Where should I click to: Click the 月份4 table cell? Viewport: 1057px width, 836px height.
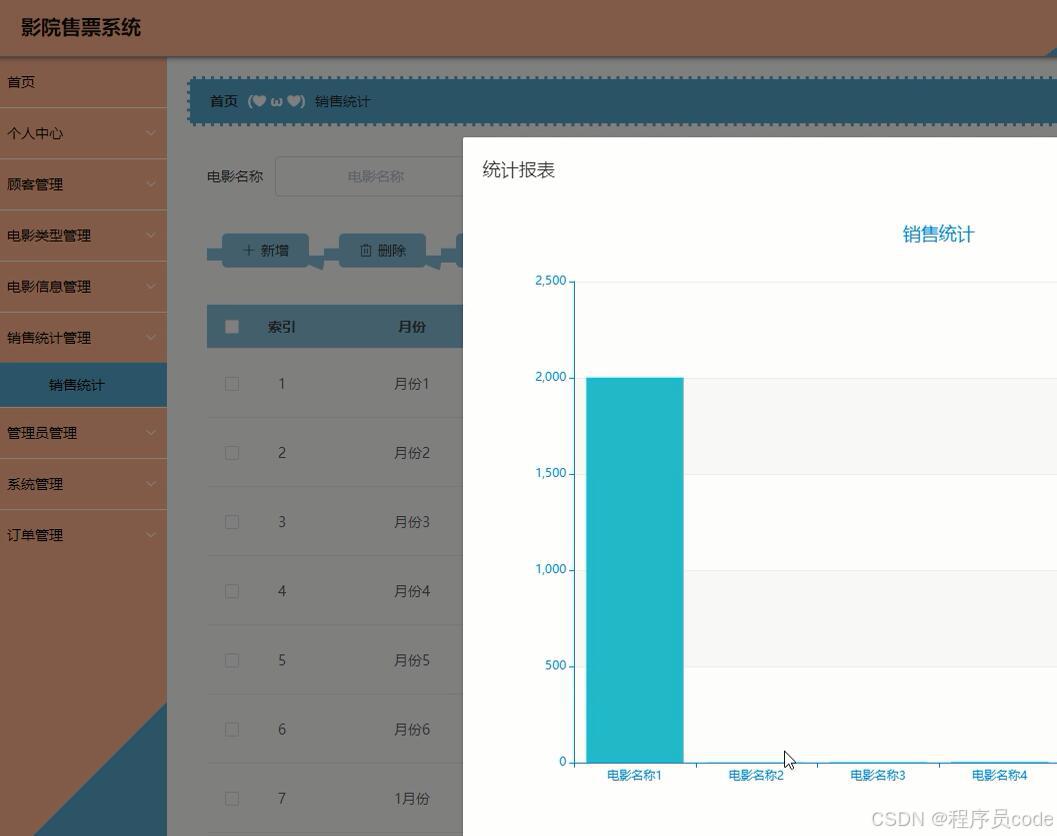[411, 591]
